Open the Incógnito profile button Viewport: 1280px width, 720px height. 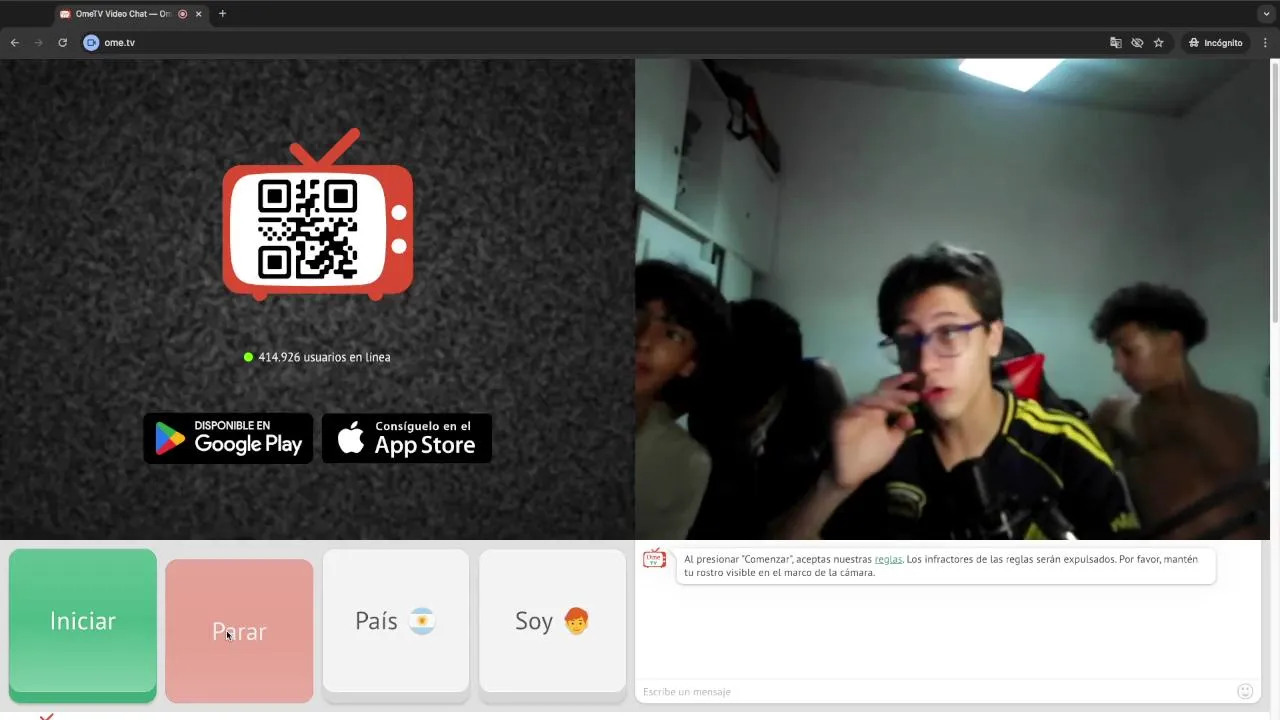tap(1215, 43)
